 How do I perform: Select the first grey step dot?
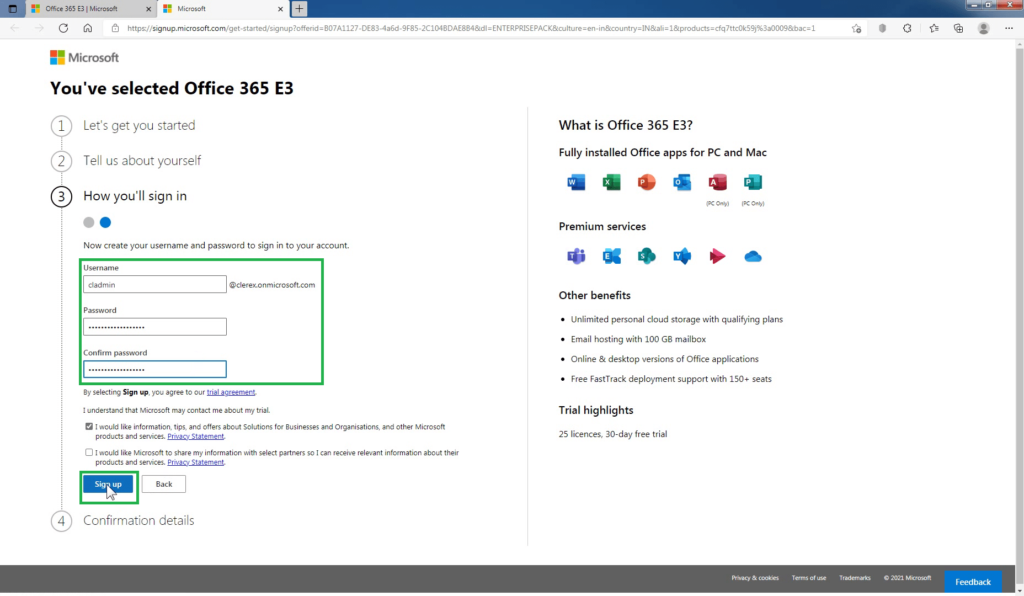(89, 222)
